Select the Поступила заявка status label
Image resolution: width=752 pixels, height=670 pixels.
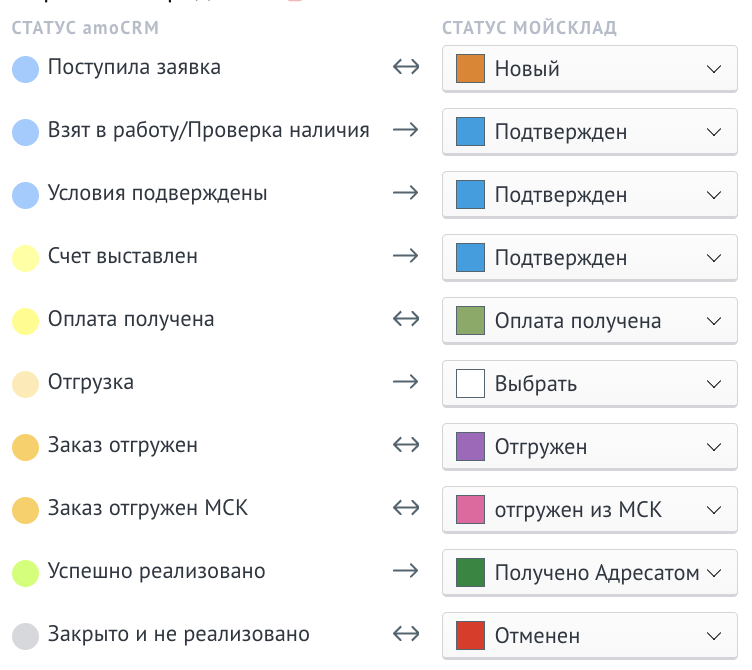click(x=134, y=67)
